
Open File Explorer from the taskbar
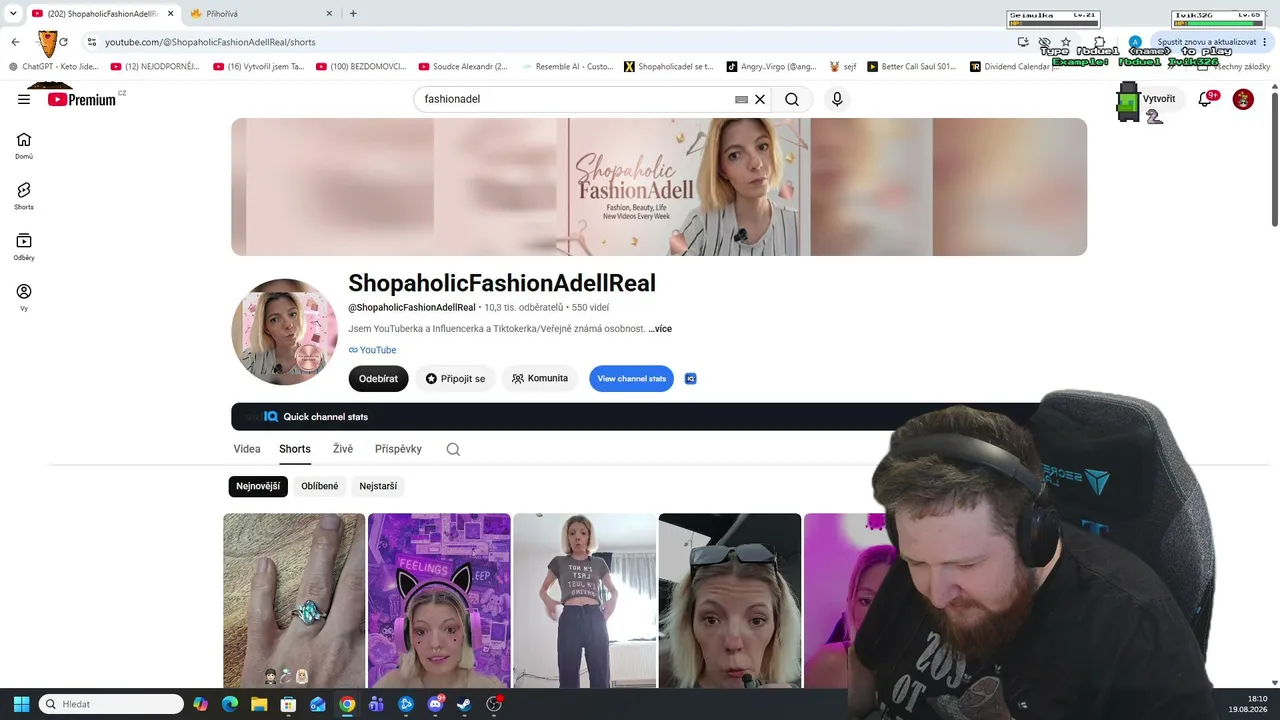coord(259,704)
